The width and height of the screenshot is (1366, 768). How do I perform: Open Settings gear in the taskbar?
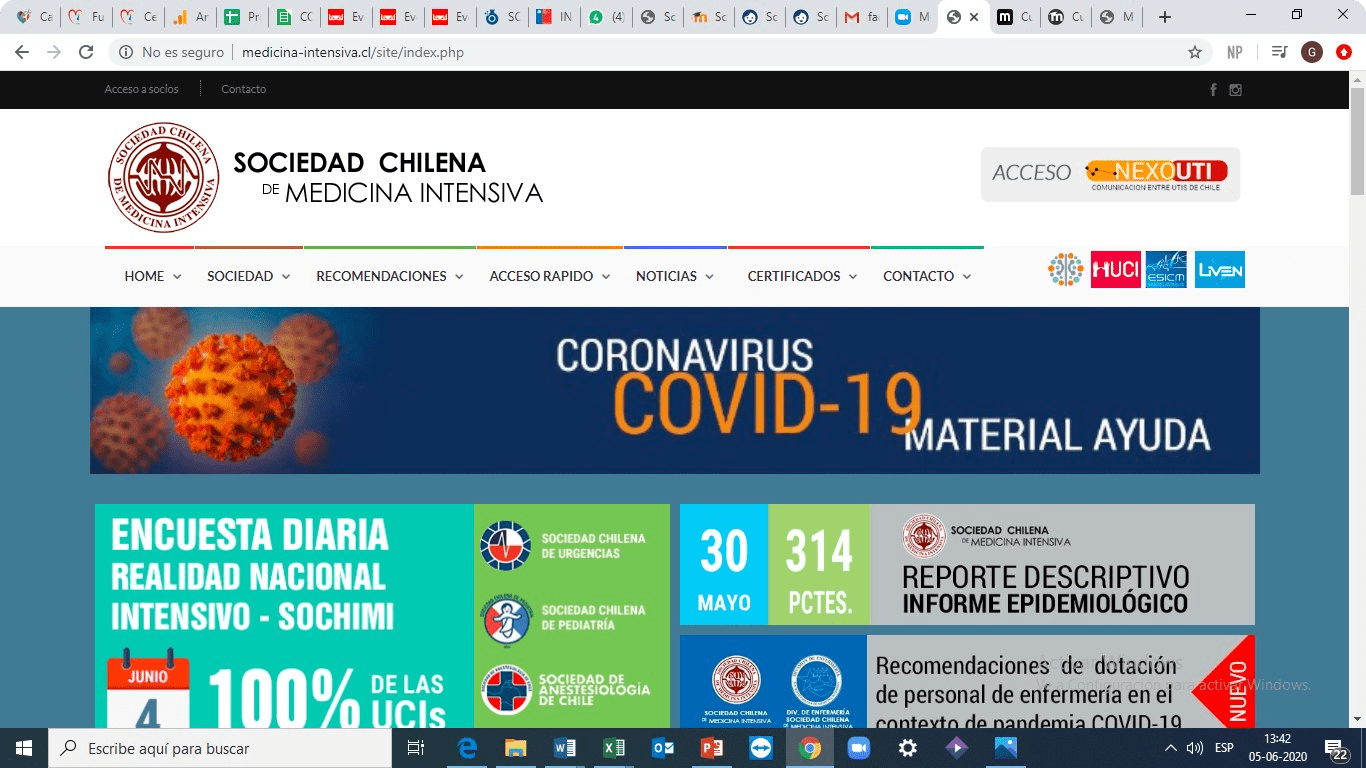tap(908, 748)
